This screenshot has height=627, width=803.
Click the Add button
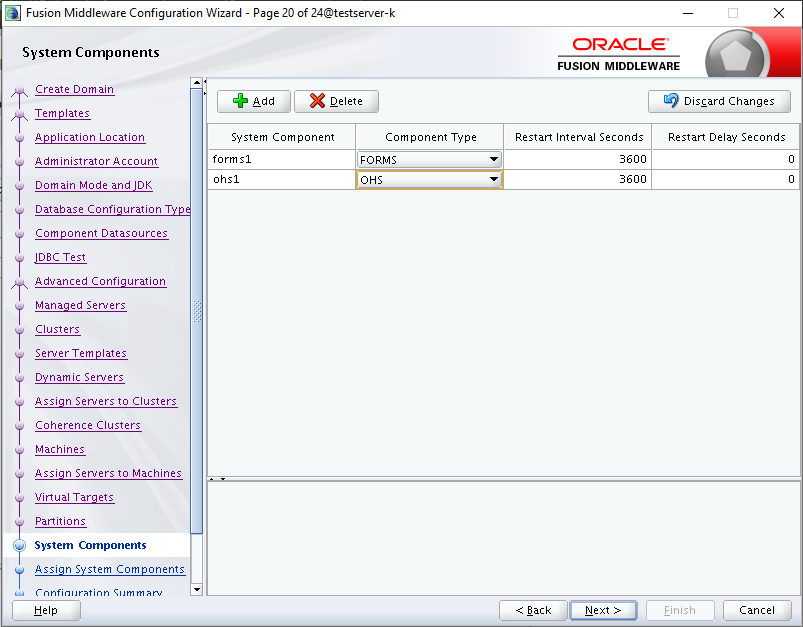tap(253, 101)
